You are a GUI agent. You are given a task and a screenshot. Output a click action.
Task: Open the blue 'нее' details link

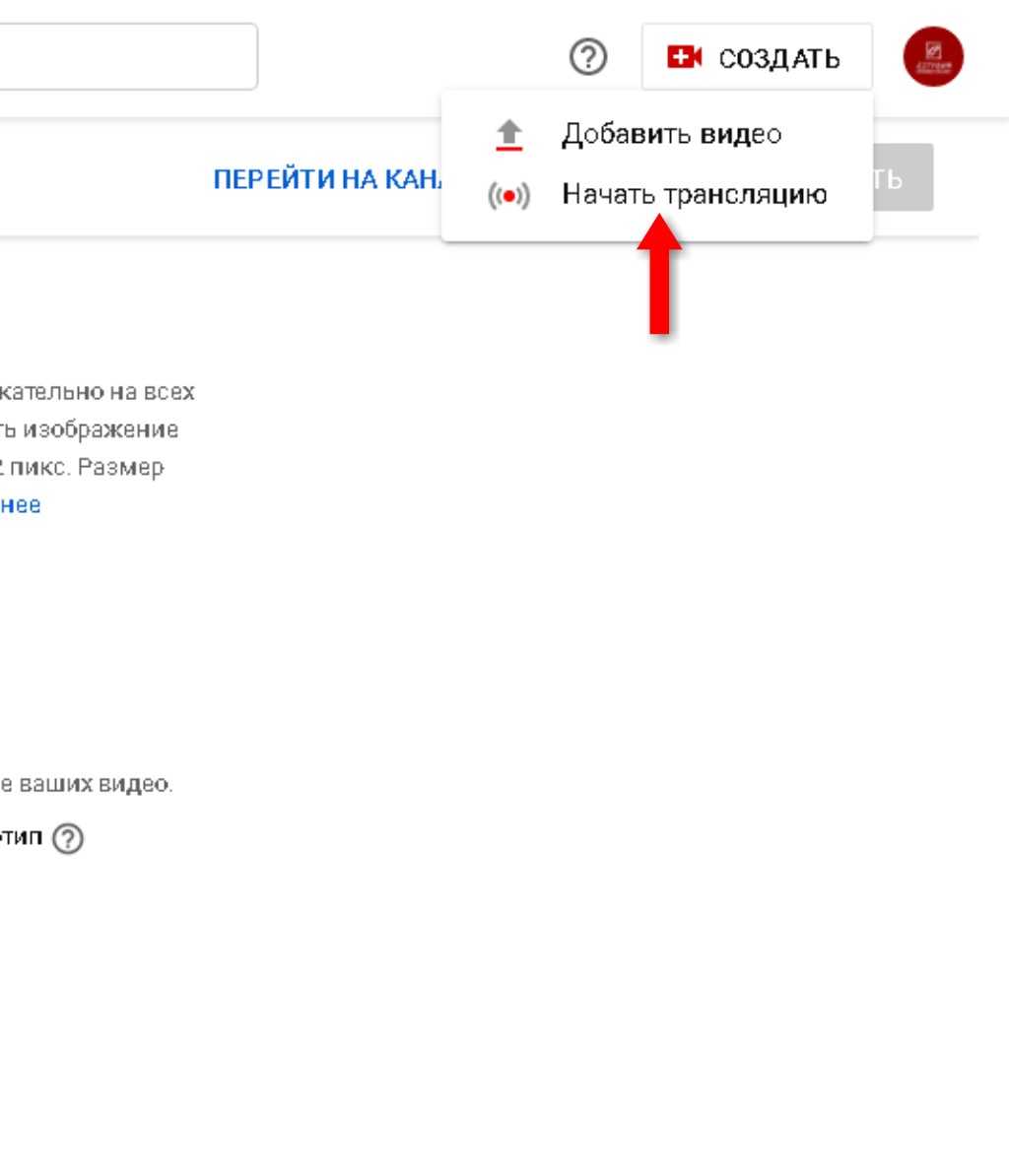tap(21, 504)
